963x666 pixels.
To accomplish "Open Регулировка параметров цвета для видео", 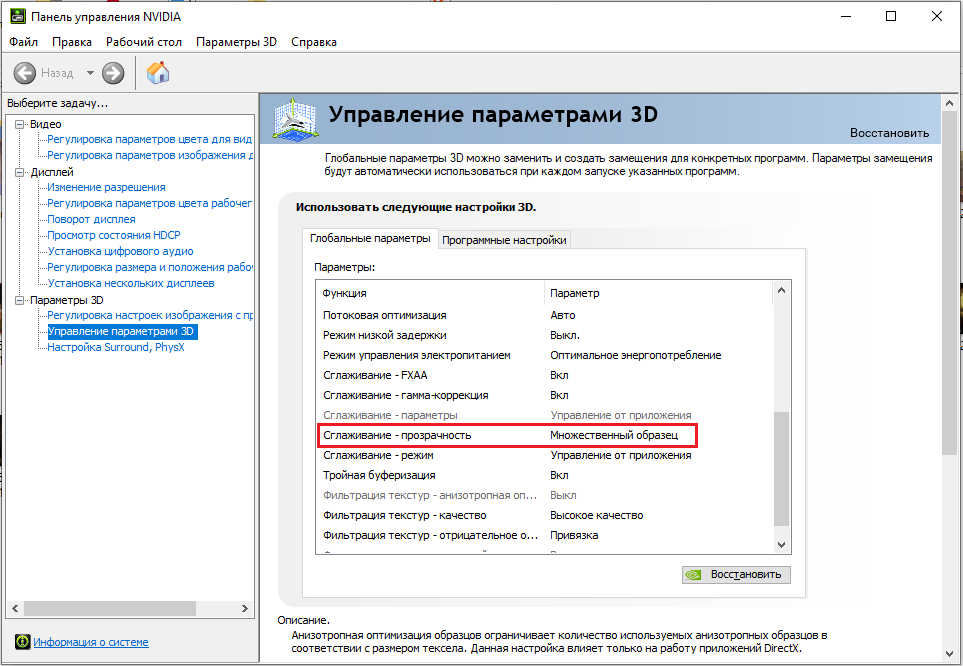I will (149, 139).
